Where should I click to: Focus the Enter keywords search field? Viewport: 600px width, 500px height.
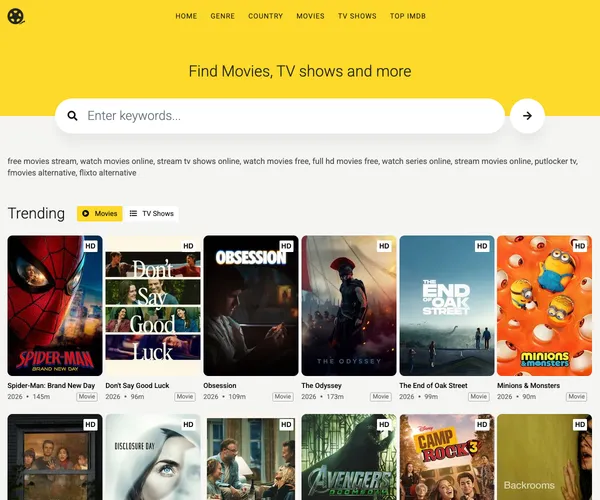(x=280, y=116)
